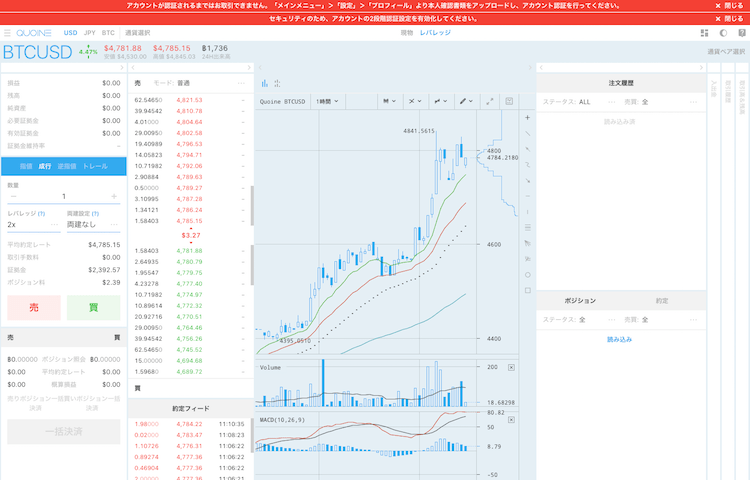Open 通貨ペア選択 pair selector
The width and height of the screenshot is (750, 480).
click(x=726, y=52)
